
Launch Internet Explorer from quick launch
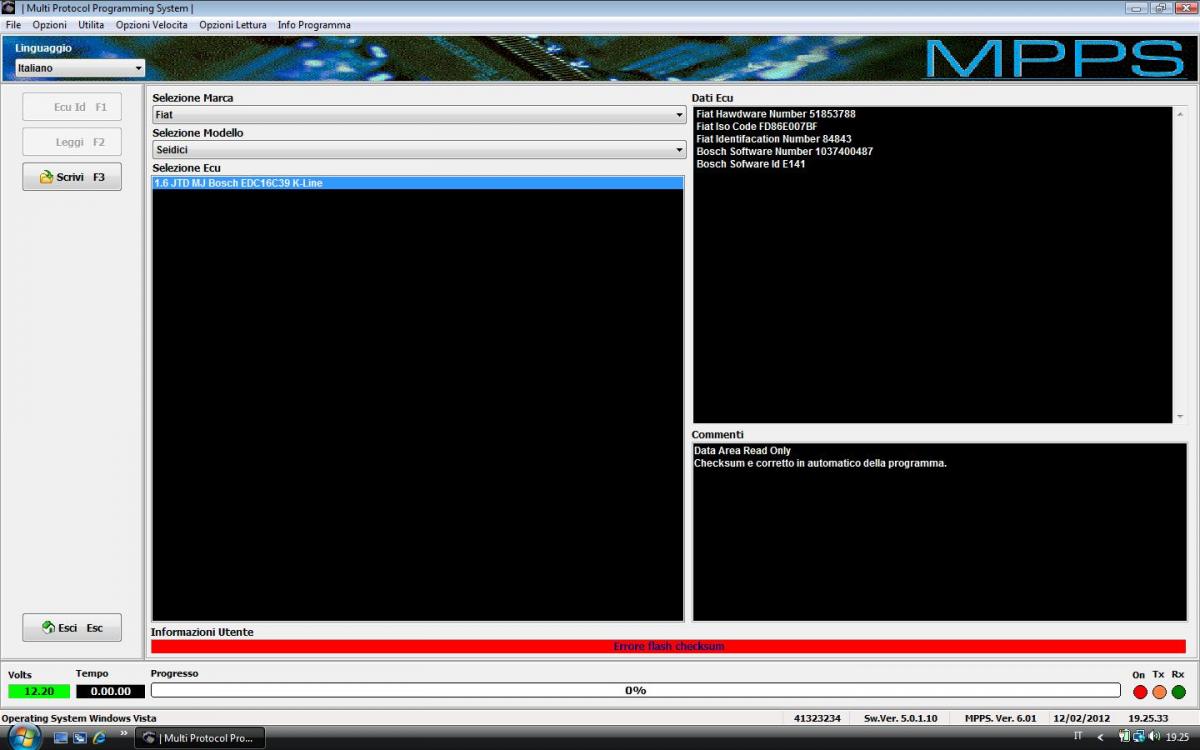99,738
